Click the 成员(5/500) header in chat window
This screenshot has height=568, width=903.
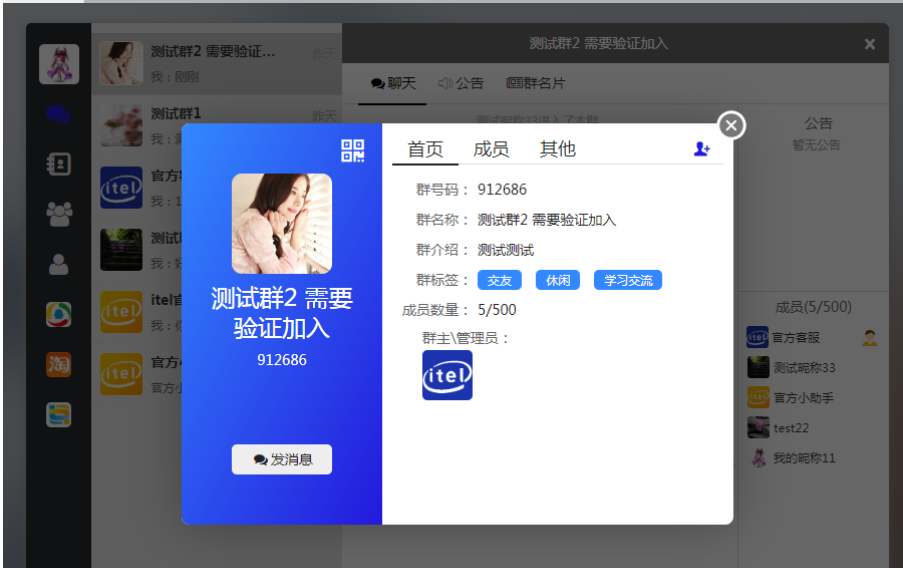click(x=813, y=307)
